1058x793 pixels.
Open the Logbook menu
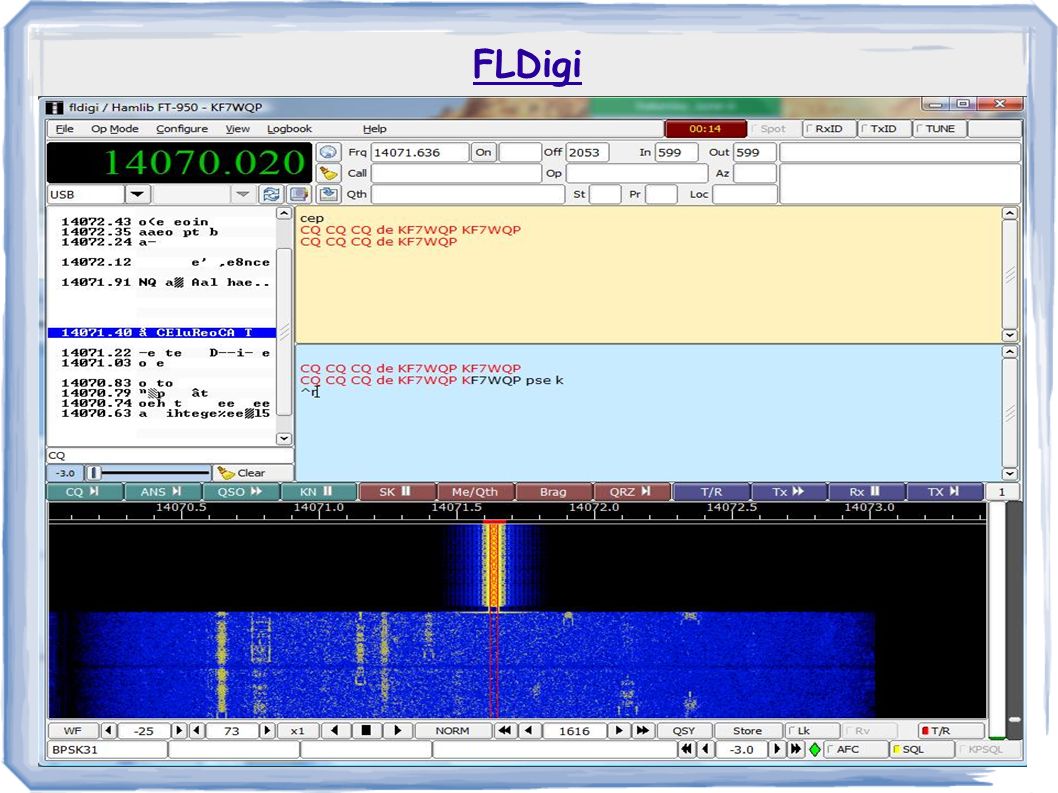pos(289,129)
